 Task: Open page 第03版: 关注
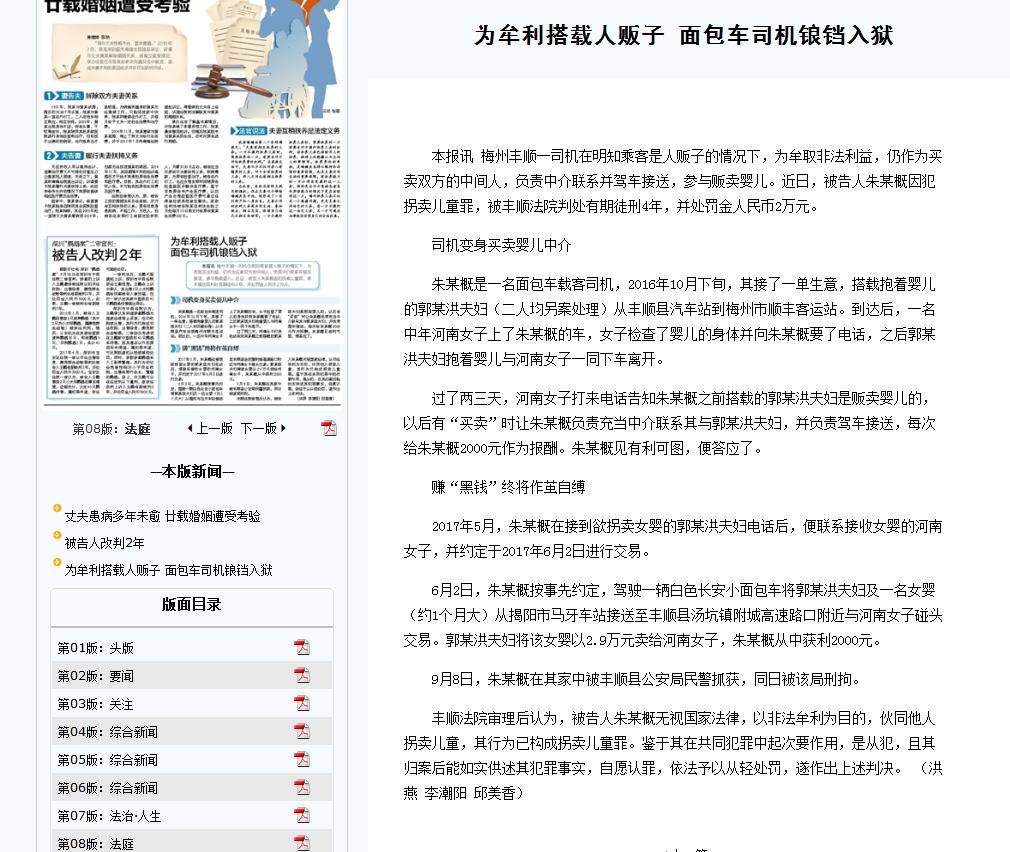coord(95,704)
